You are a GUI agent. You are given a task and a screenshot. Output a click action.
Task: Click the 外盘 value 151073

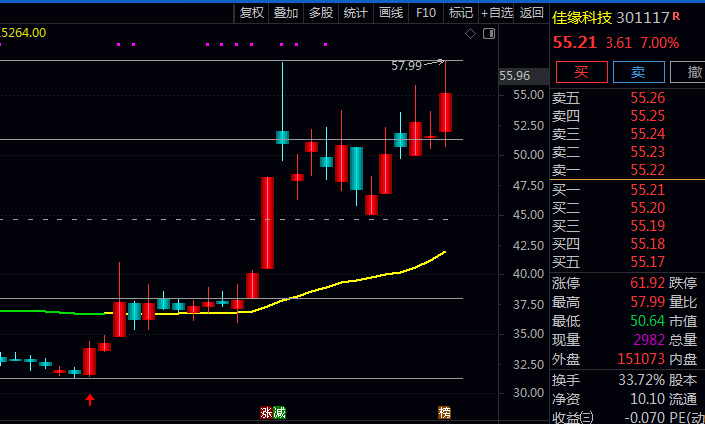(x=641, y=359)
